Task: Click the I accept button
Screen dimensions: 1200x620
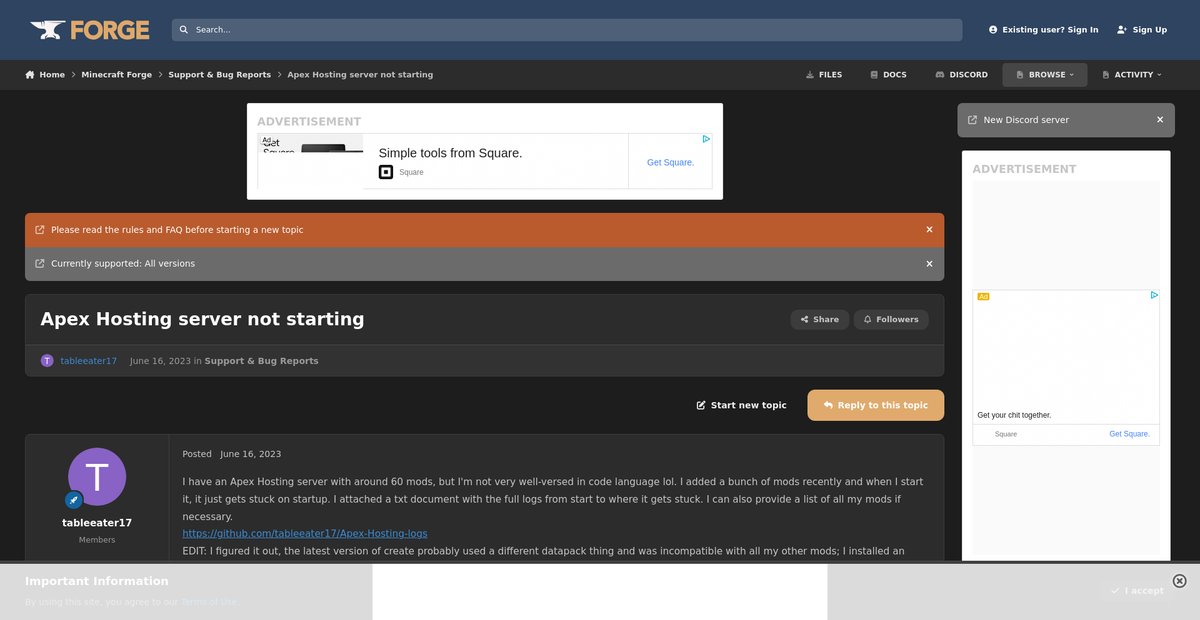Action: tap(1137, 591)
